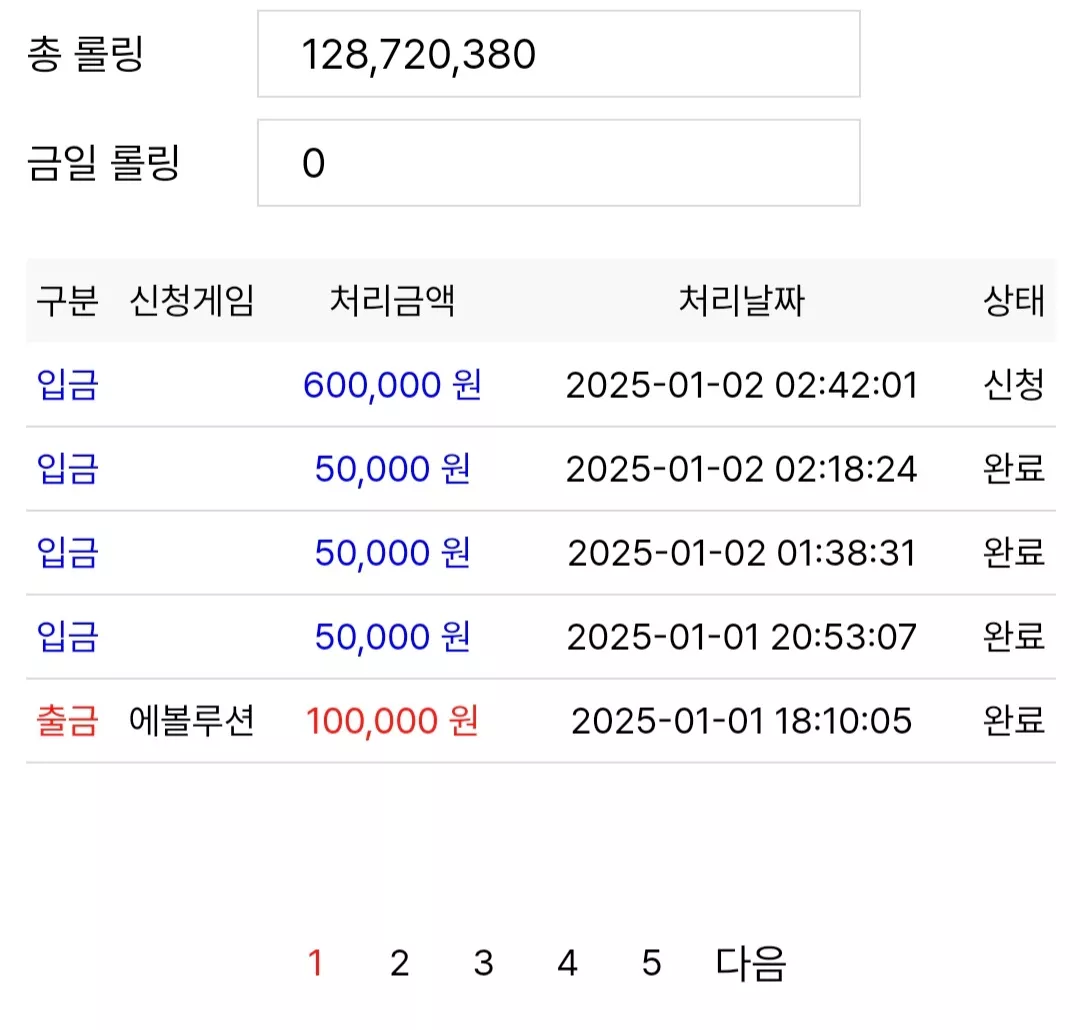Open the 다음 next pages link

(x=751, y=962)
